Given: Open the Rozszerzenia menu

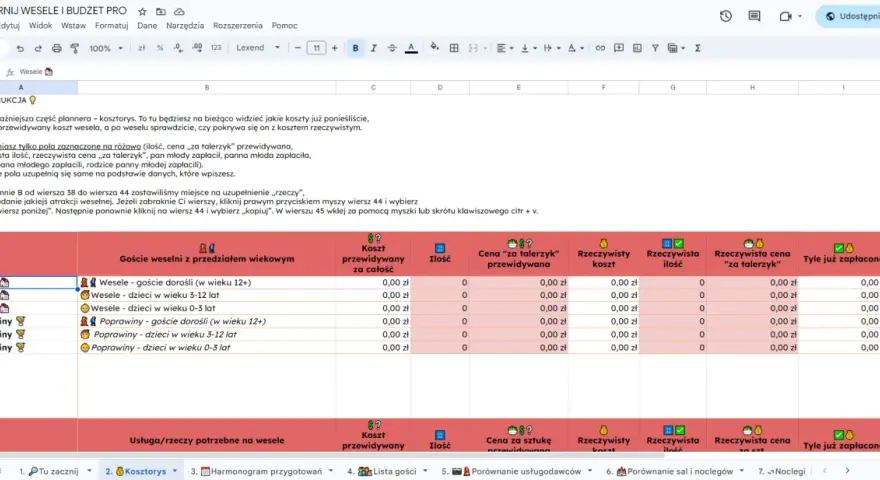Looking at the screenshot, I should click(x=237, y=26).
